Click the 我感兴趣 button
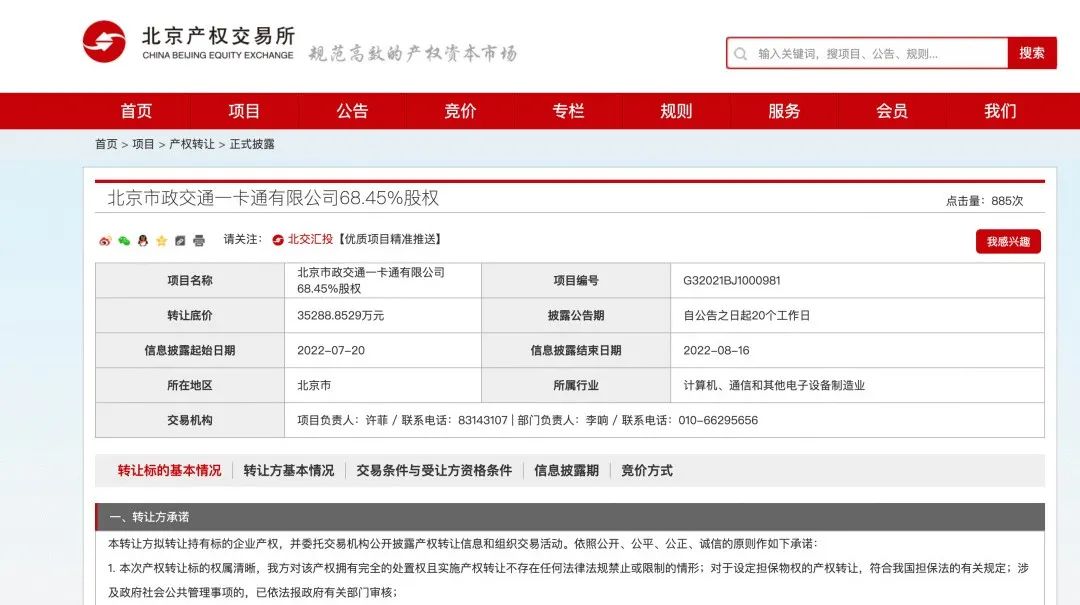 [1008, 241]
